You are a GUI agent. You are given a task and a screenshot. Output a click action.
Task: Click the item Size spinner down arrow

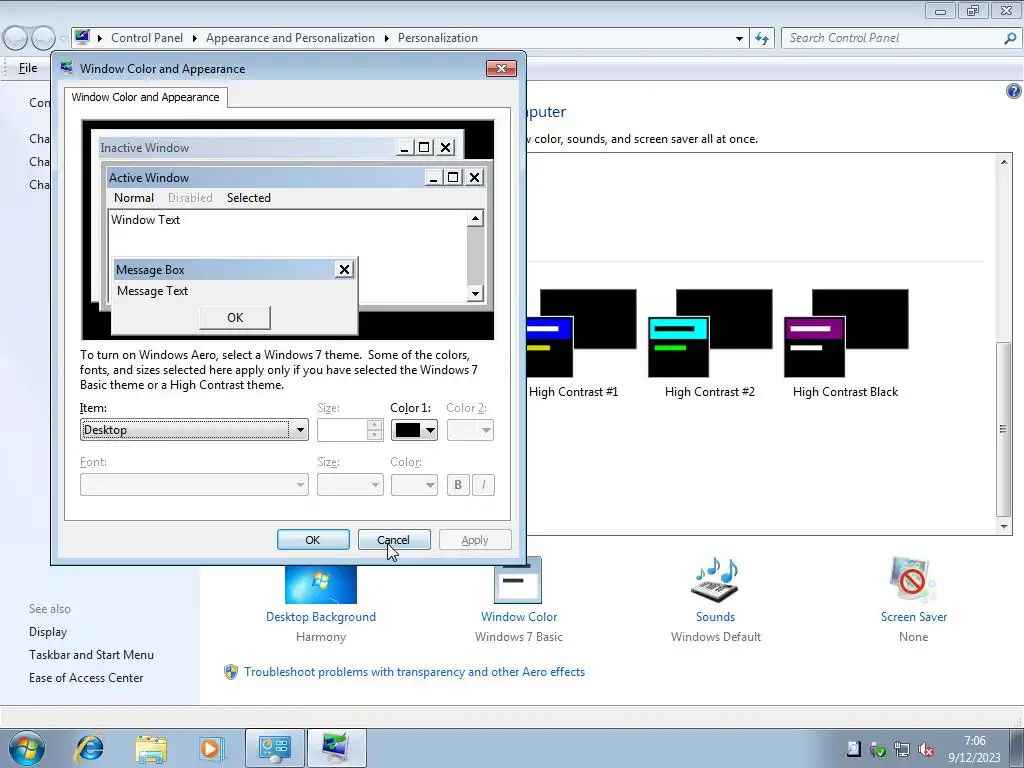point(374,435)
